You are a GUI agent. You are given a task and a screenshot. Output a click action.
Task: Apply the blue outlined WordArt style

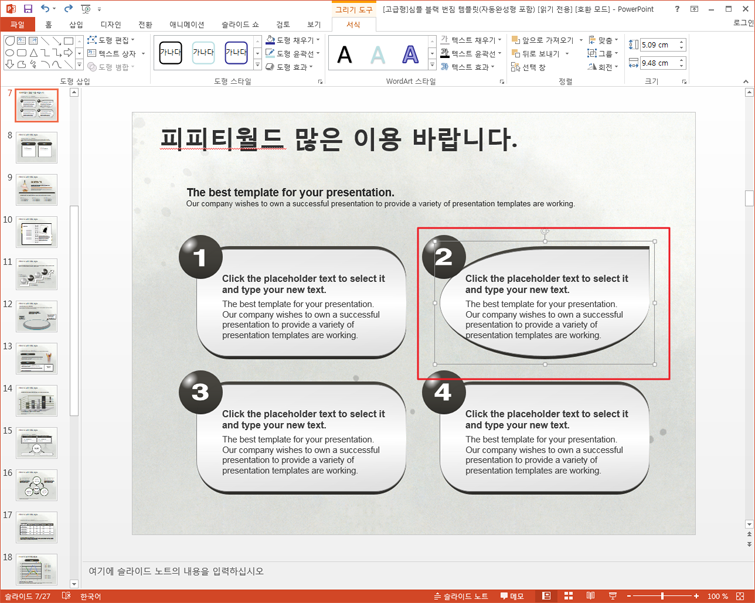[410, 54]
